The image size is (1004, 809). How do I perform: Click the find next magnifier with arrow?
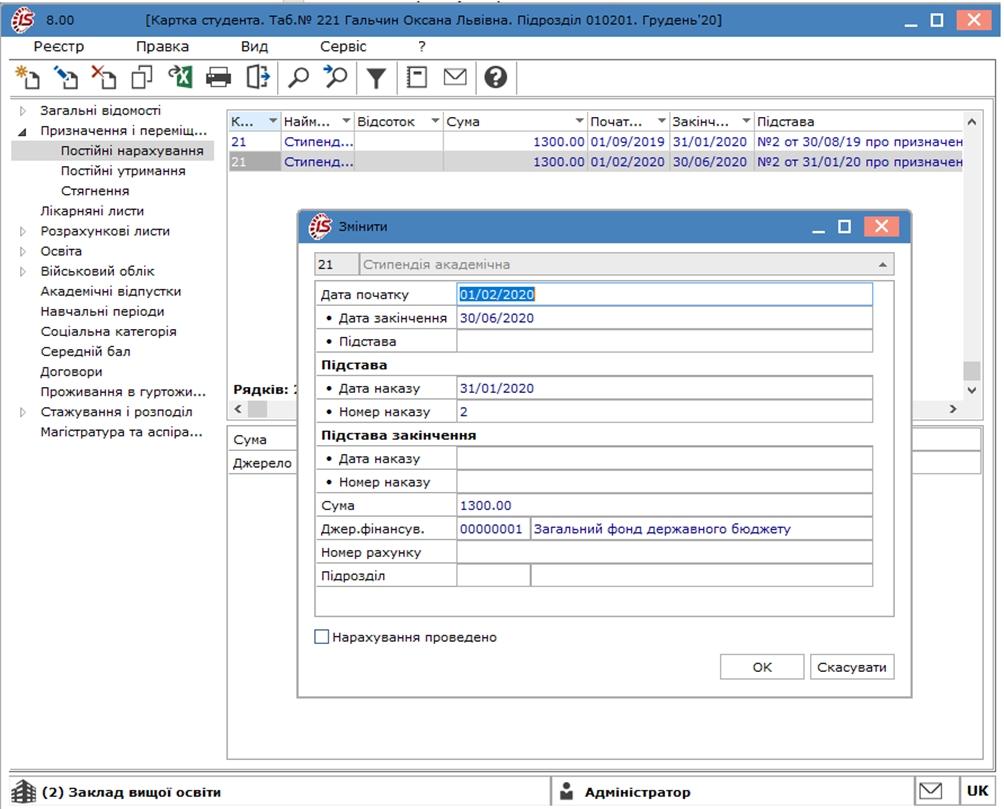point(336,77)
